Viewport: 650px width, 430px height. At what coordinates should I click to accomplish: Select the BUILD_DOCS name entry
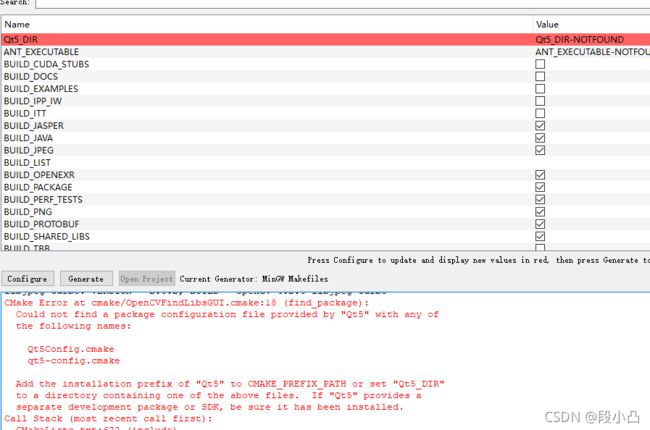31,77
